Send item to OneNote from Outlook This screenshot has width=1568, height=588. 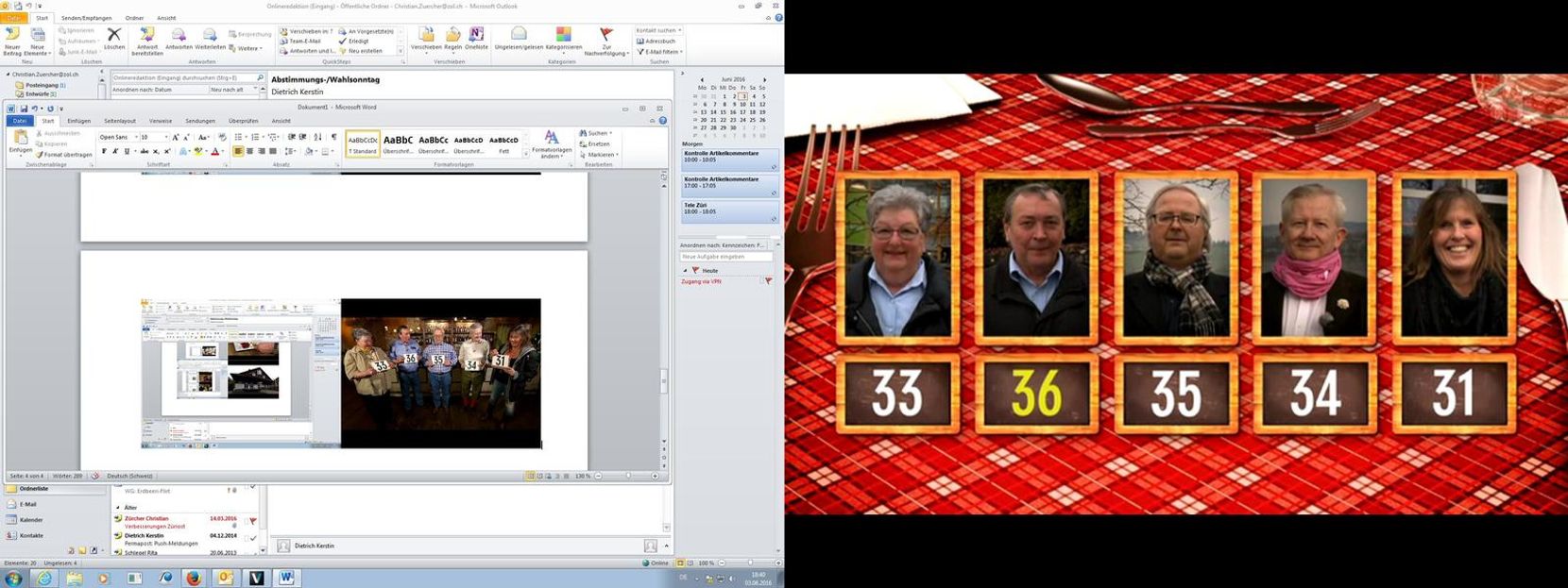click(476, 39)
